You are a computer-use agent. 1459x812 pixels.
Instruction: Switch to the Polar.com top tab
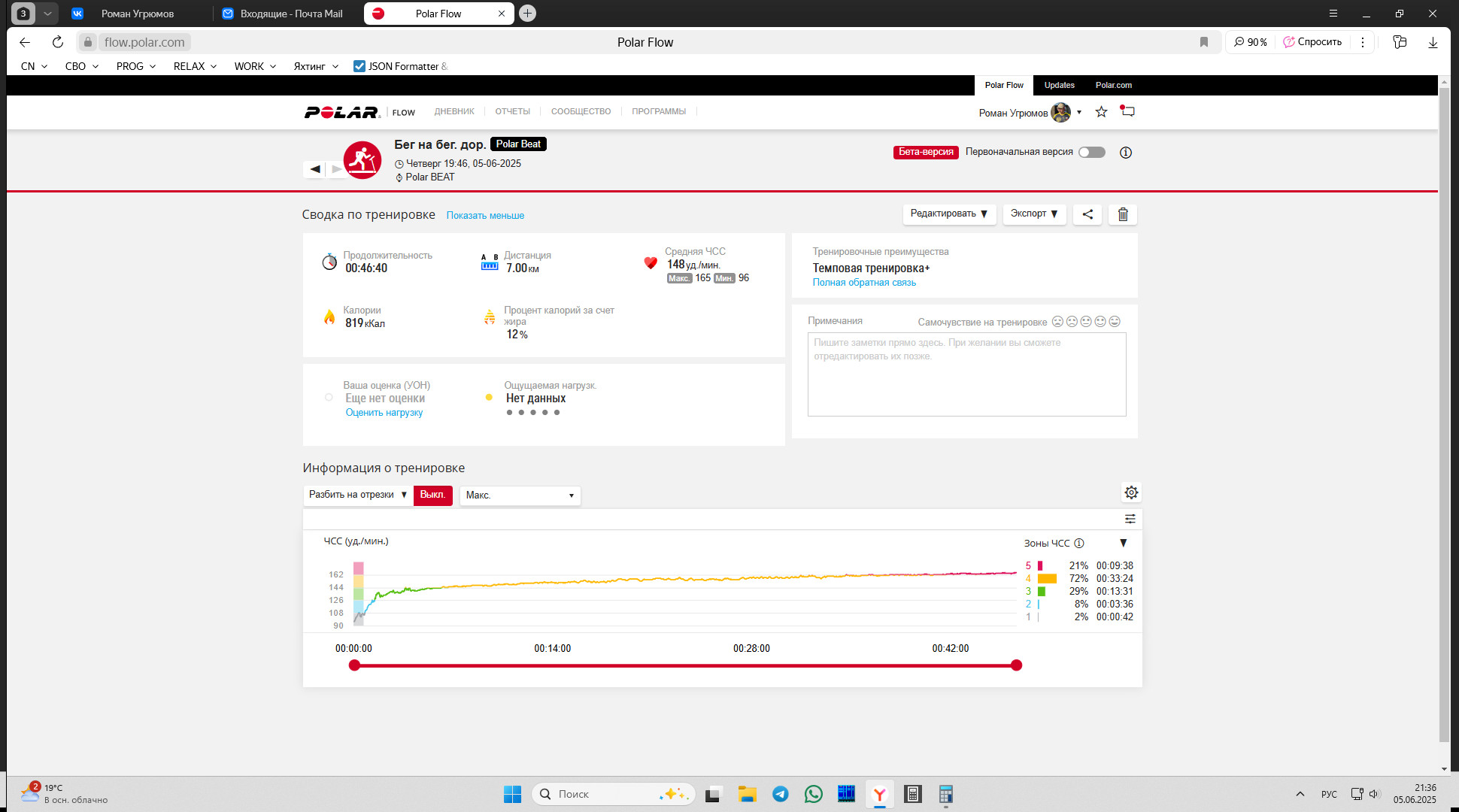click(x=1114, y=85)
